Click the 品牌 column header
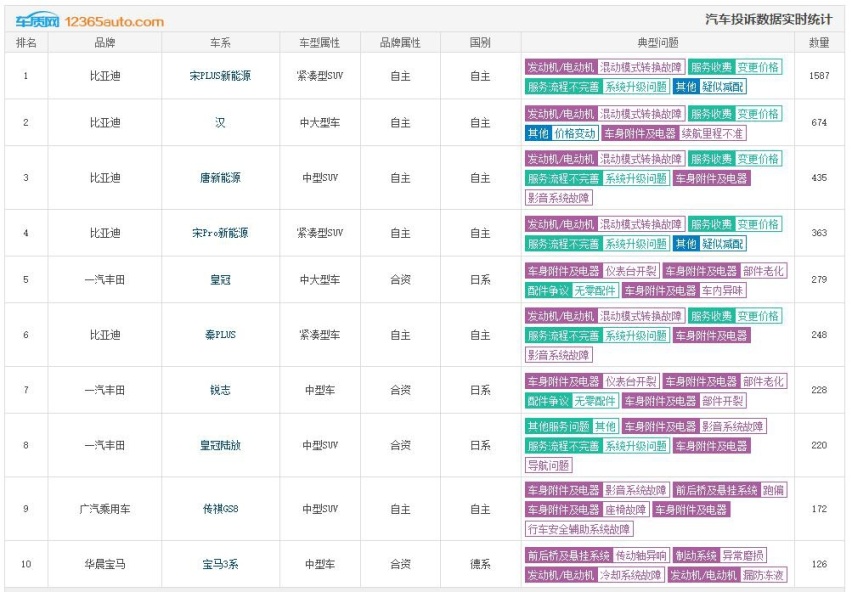Screen dimensions: 852x592 pyautogui.click(x=105, y=42)
